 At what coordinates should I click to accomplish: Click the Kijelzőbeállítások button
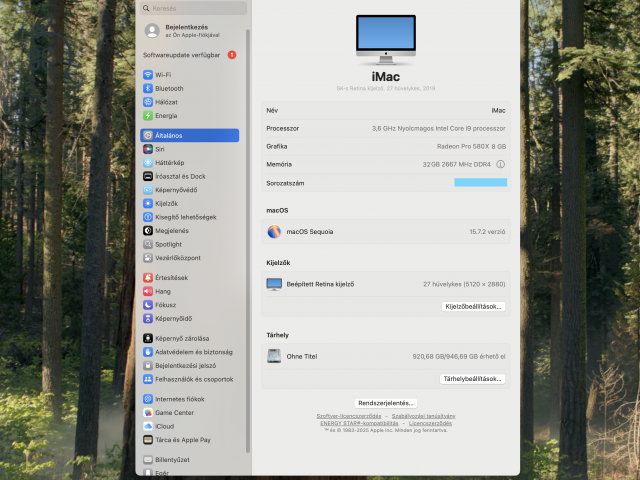click(x=473, y=307)
